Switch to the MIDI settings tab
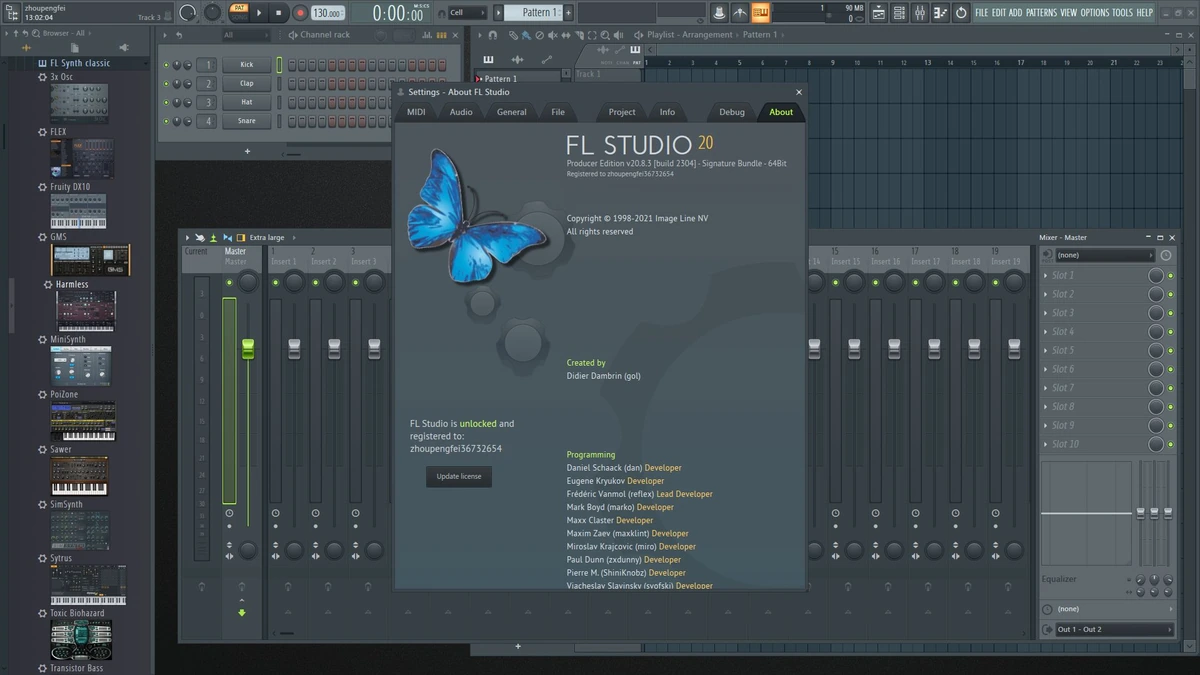 416,112
